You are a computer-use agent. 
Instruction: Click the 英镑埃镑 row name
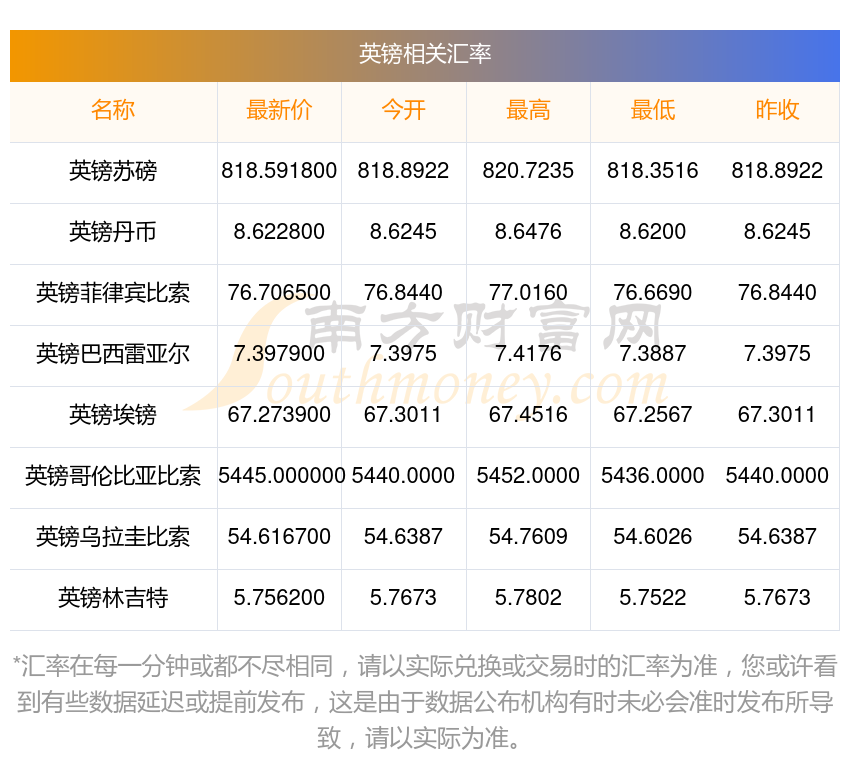pos(113,415)
